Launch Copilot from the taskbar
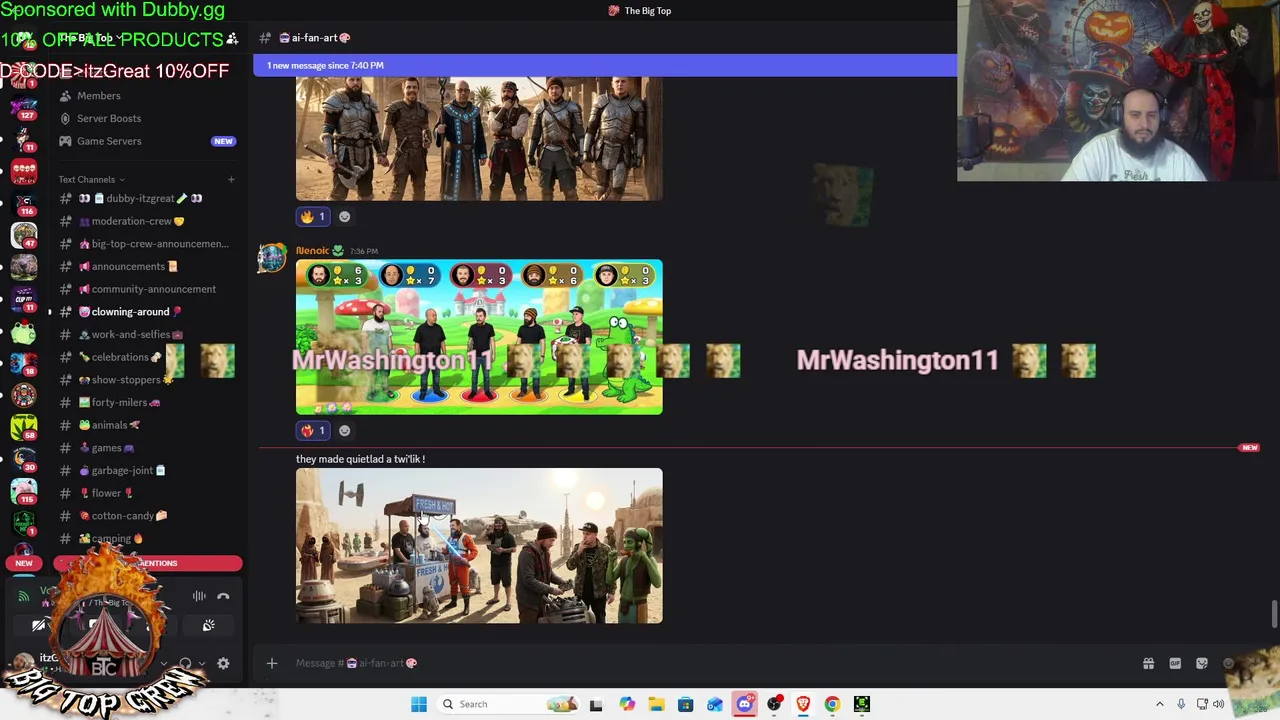The image size is (1280, 720). [626, 704]
